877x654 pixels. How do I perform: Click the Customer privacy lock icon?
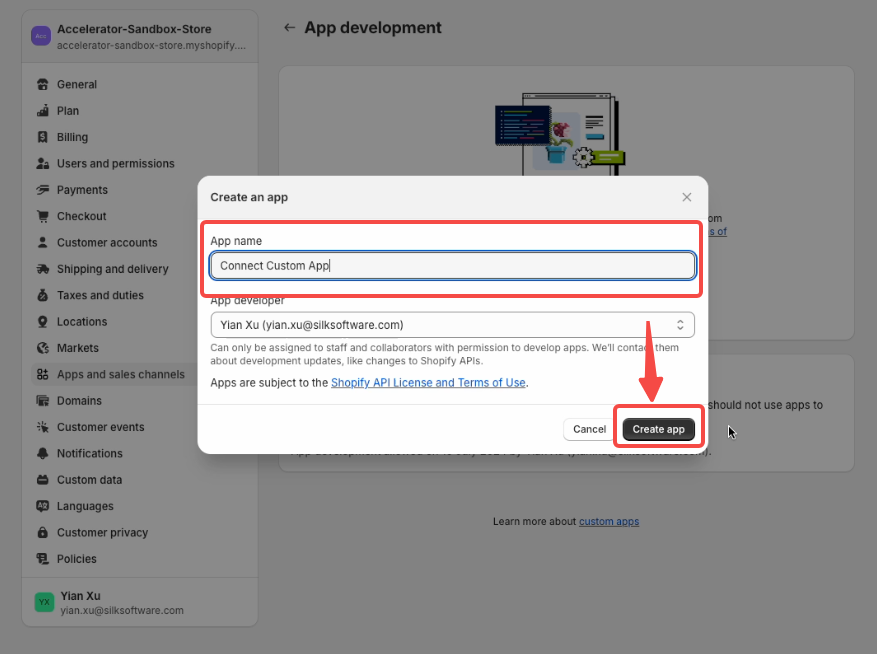tap(43, 533)
